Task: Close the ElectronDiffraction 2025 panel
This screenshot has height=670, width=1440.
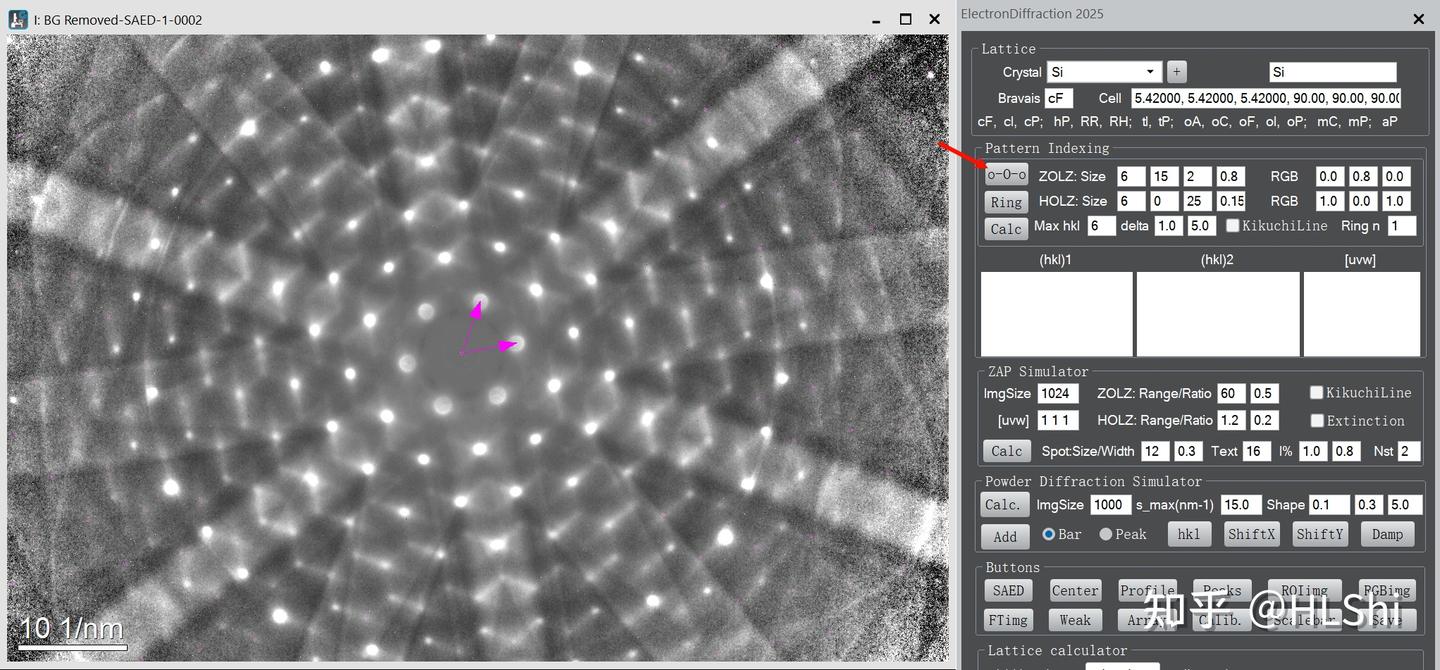Action: [1419, 18]
